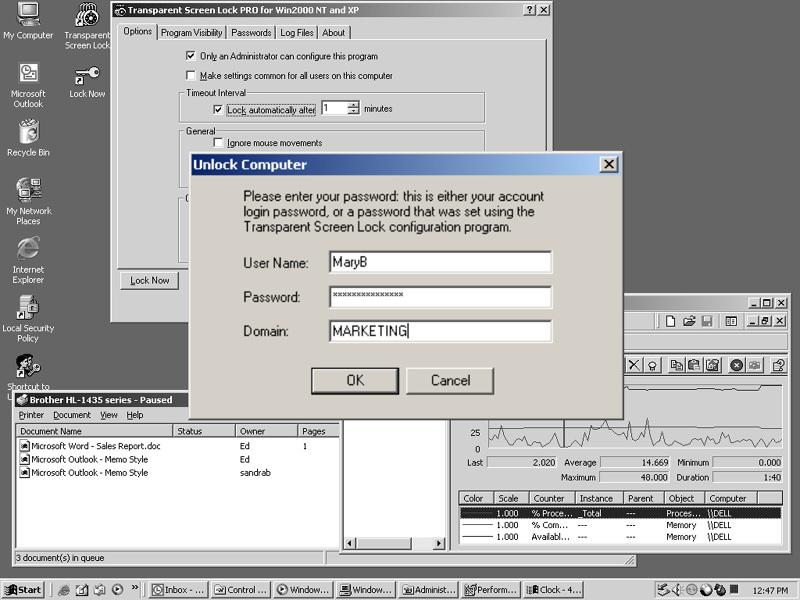Select % Processor Time _Total counter row
800x600 pixels.
point(620,513)
